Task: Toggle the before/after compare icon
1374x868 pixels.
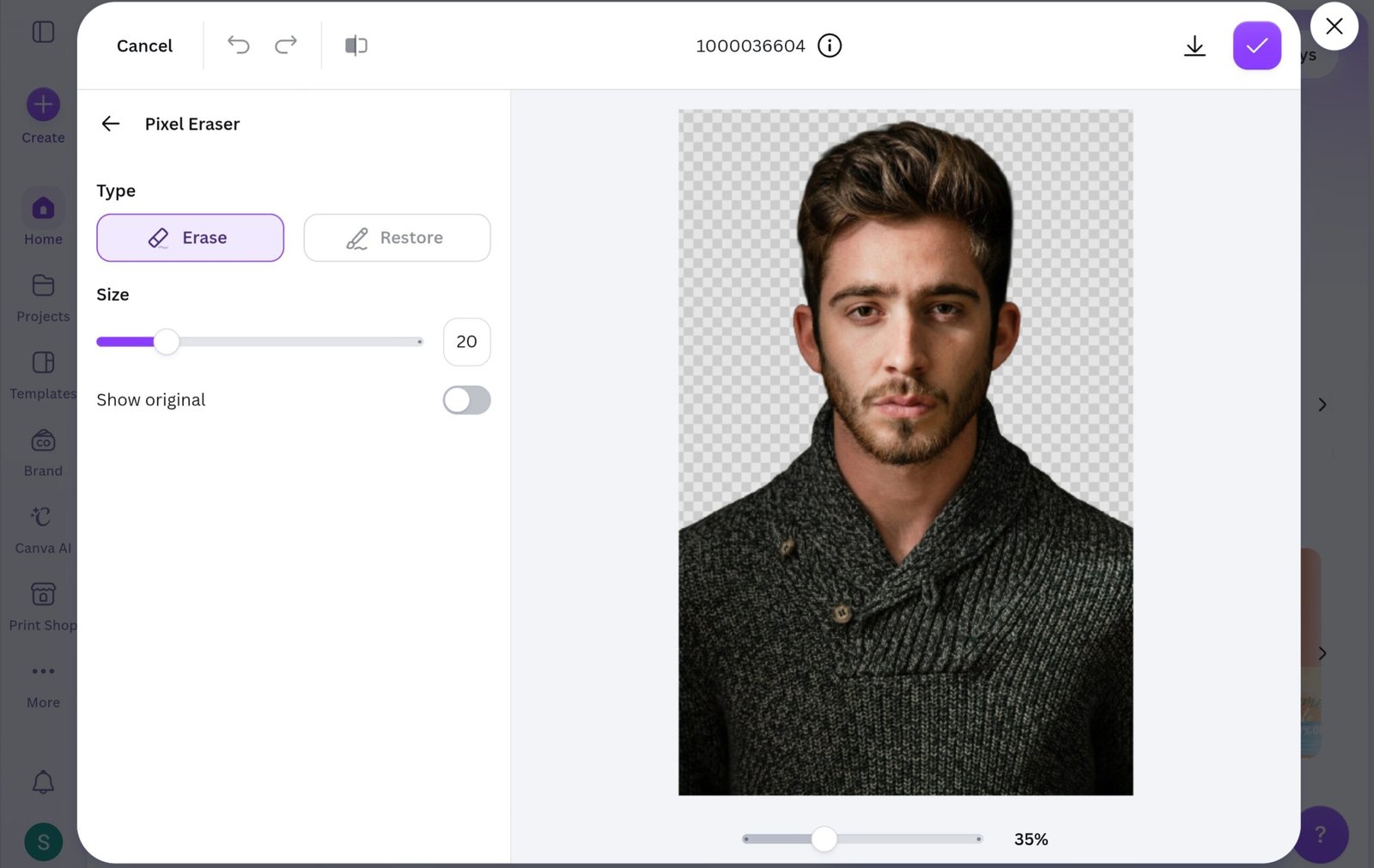Action: coord(356,45)
